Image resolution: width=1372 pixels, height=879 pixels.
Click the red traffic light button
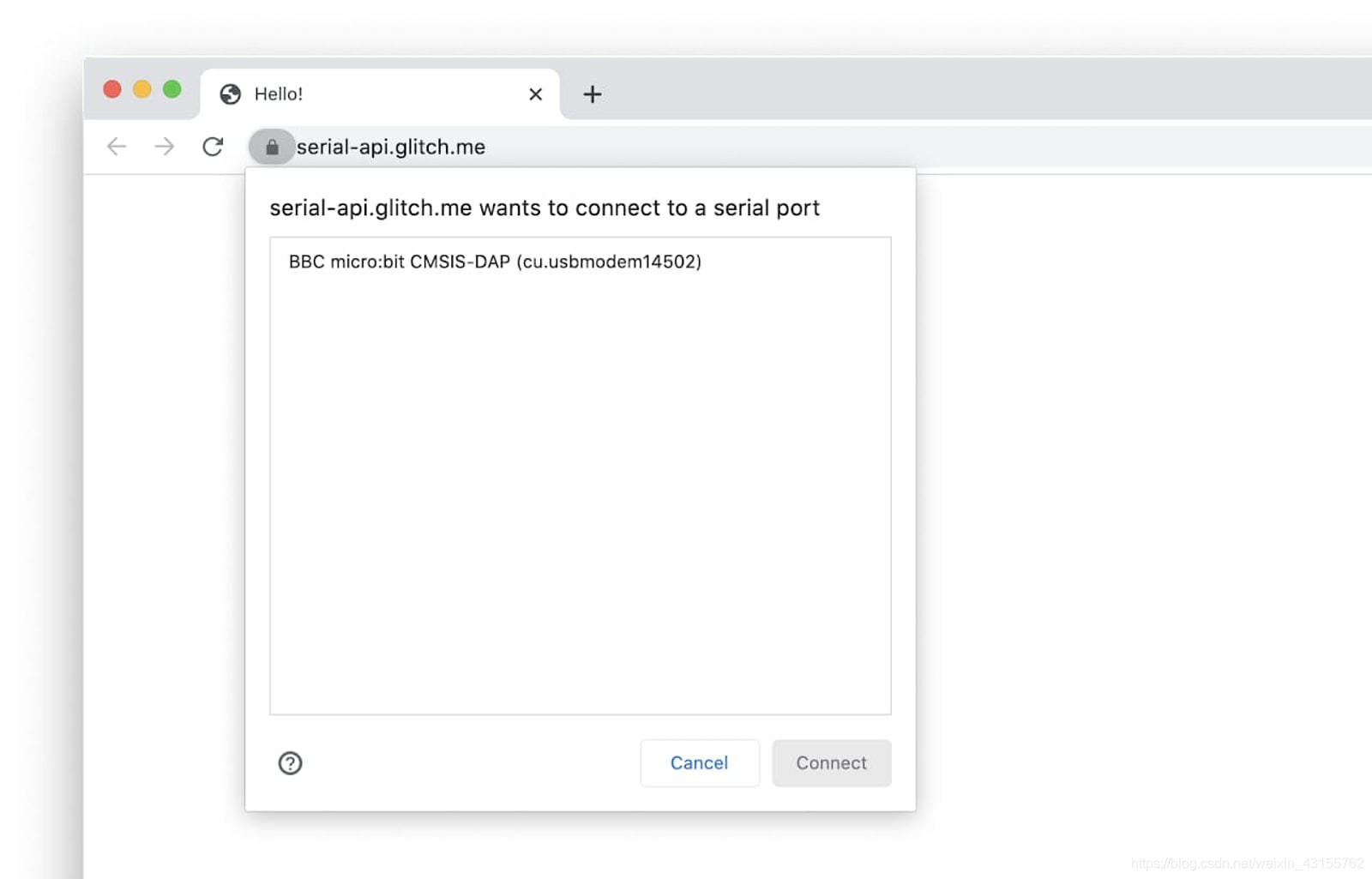pyautogui.click(x=111, y=88)
